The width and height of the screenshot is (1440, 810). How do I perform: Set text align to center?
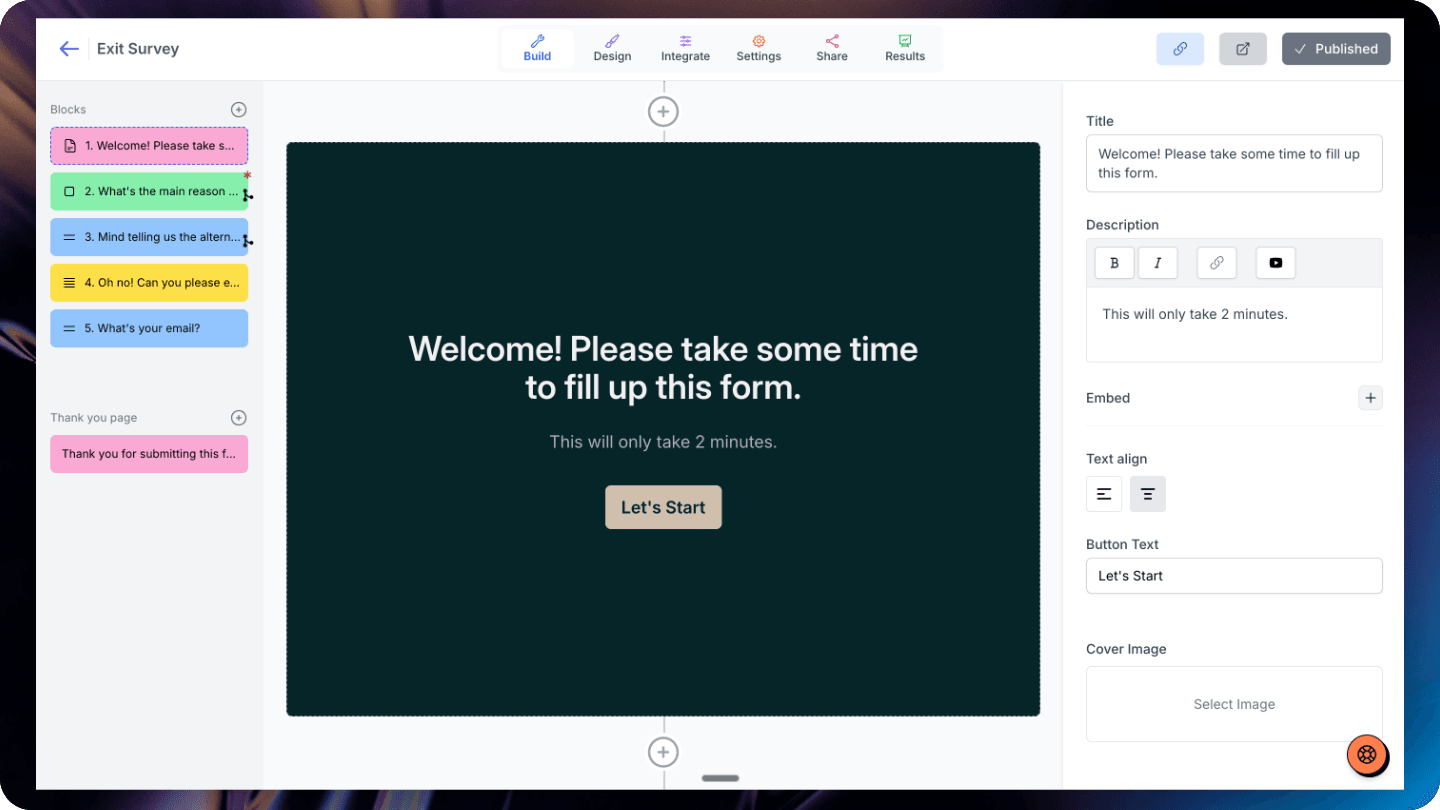click(x=1147, y=494)
